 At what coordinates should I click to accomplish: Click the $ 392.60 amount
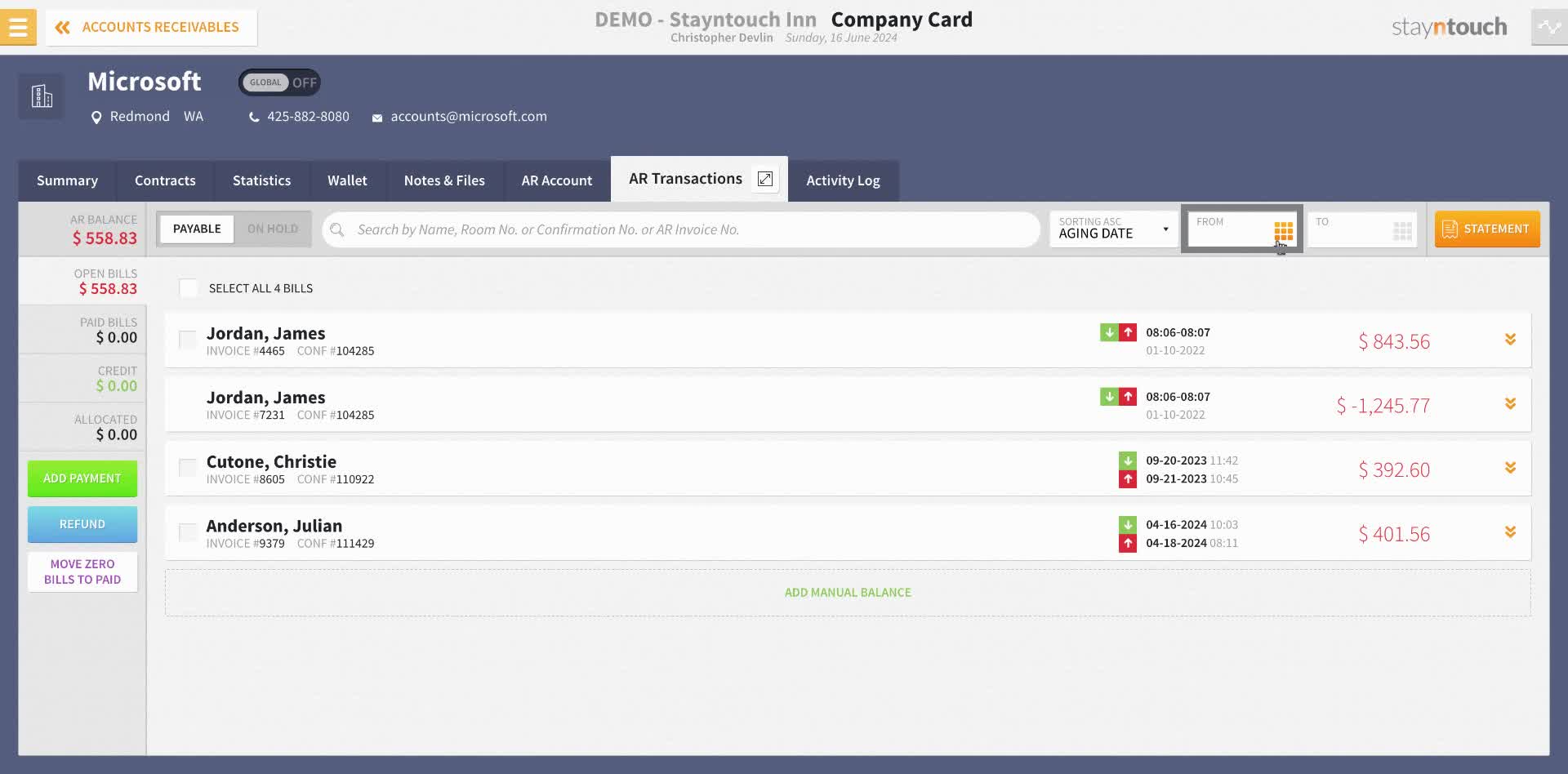(x=1394, y=470)
